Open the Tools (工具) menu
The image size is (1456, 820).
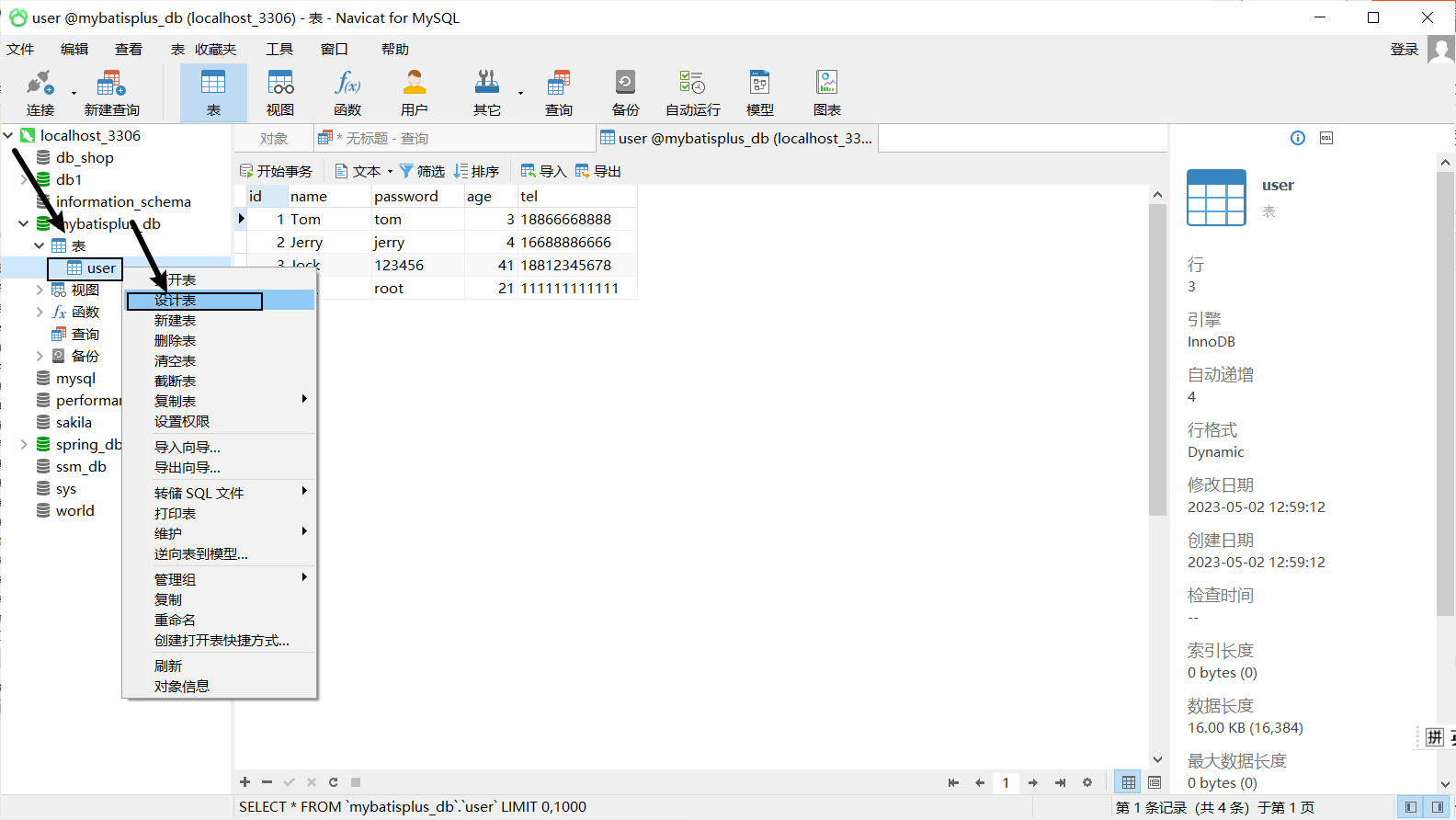(279, 50)
